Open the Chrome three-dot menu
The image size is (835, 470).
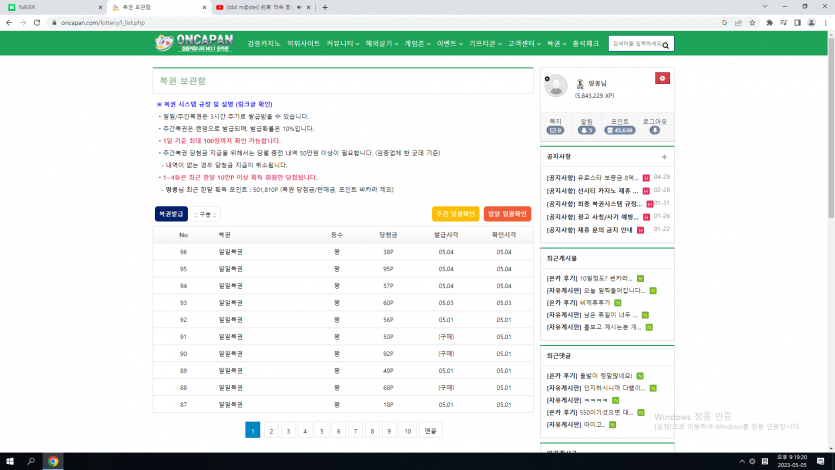tap(825, 23)
